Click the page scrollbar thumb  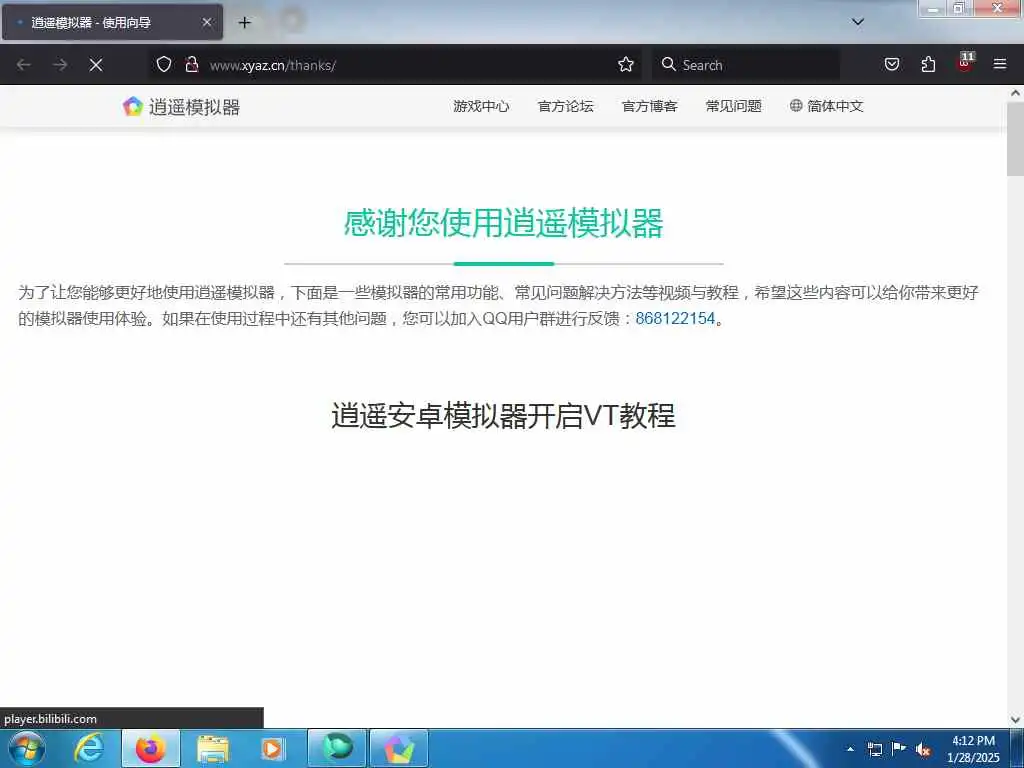pos(1015,139)
